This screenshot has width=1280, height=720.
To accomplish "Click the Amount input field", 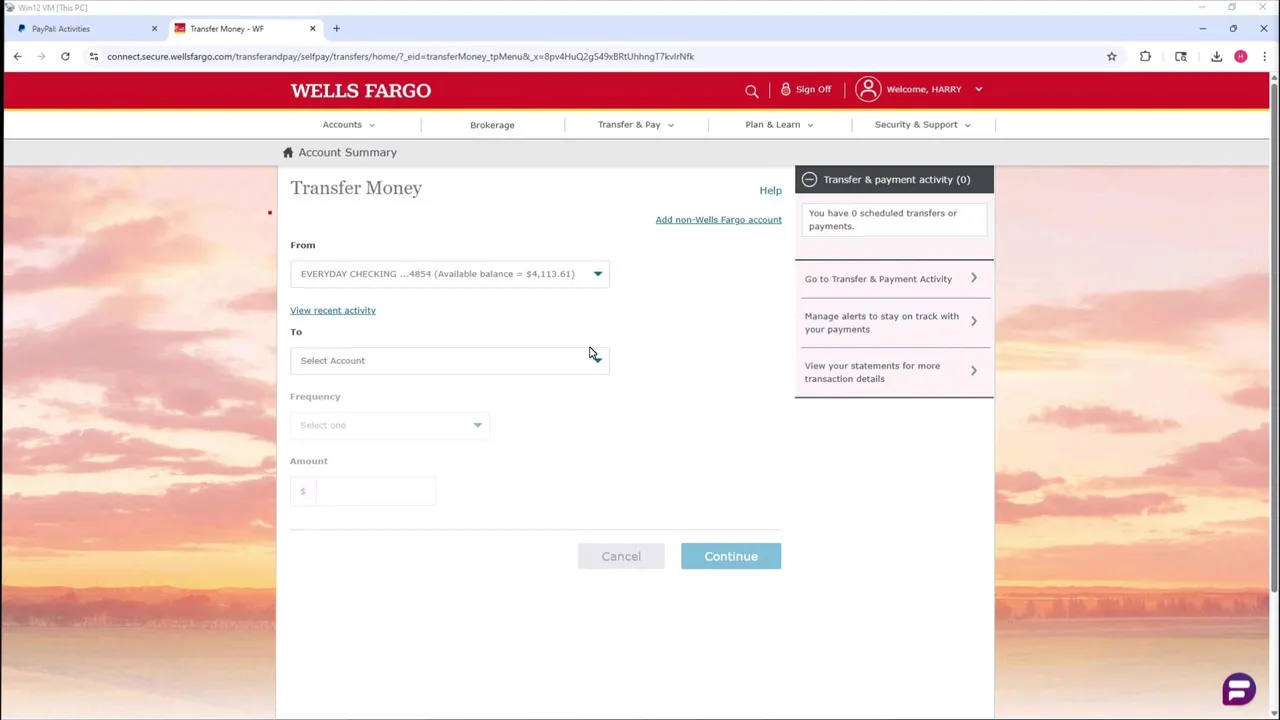I will click(375, 491).
